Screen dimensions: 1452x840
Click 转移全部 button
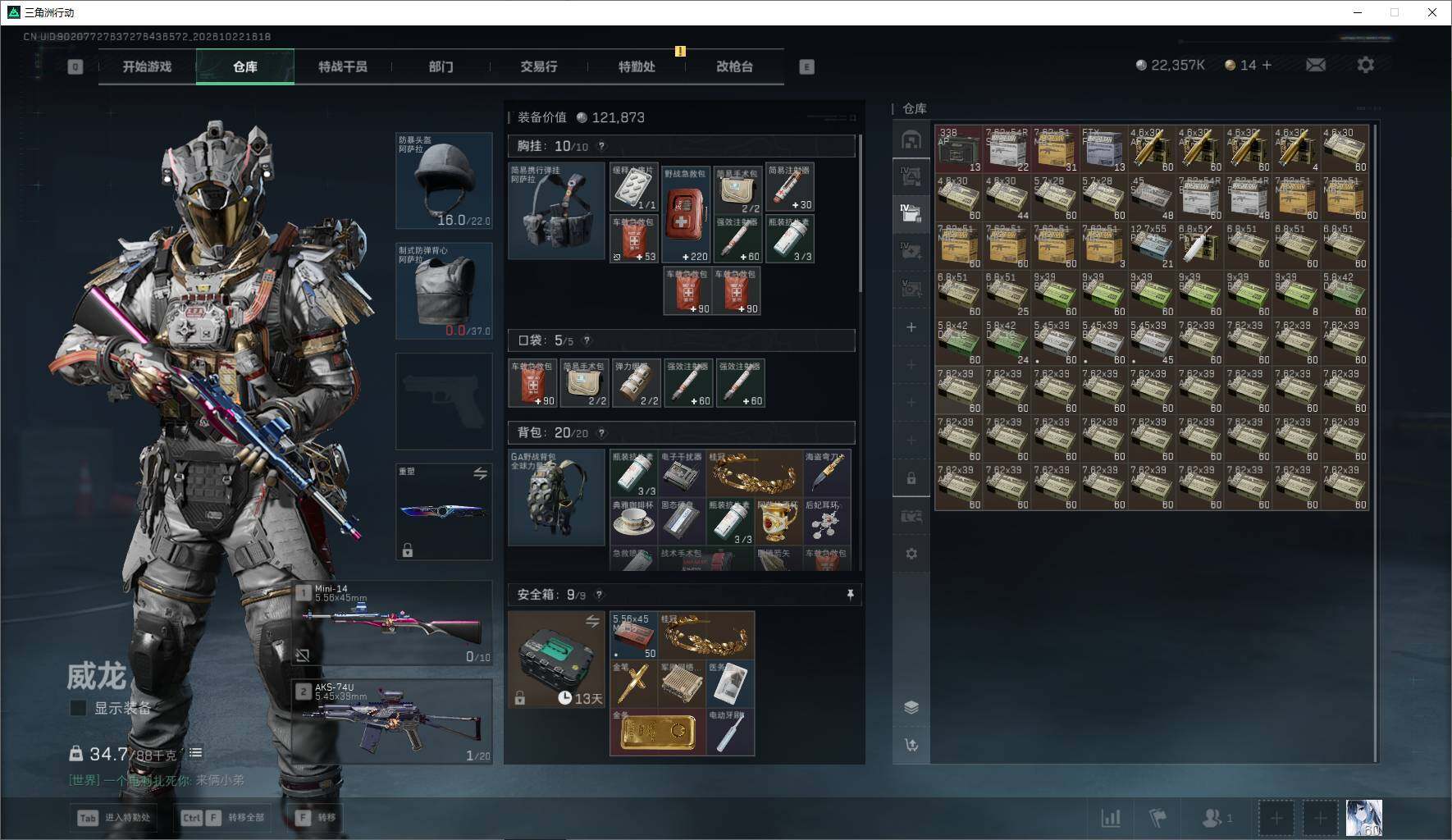[x=224, y=817]
